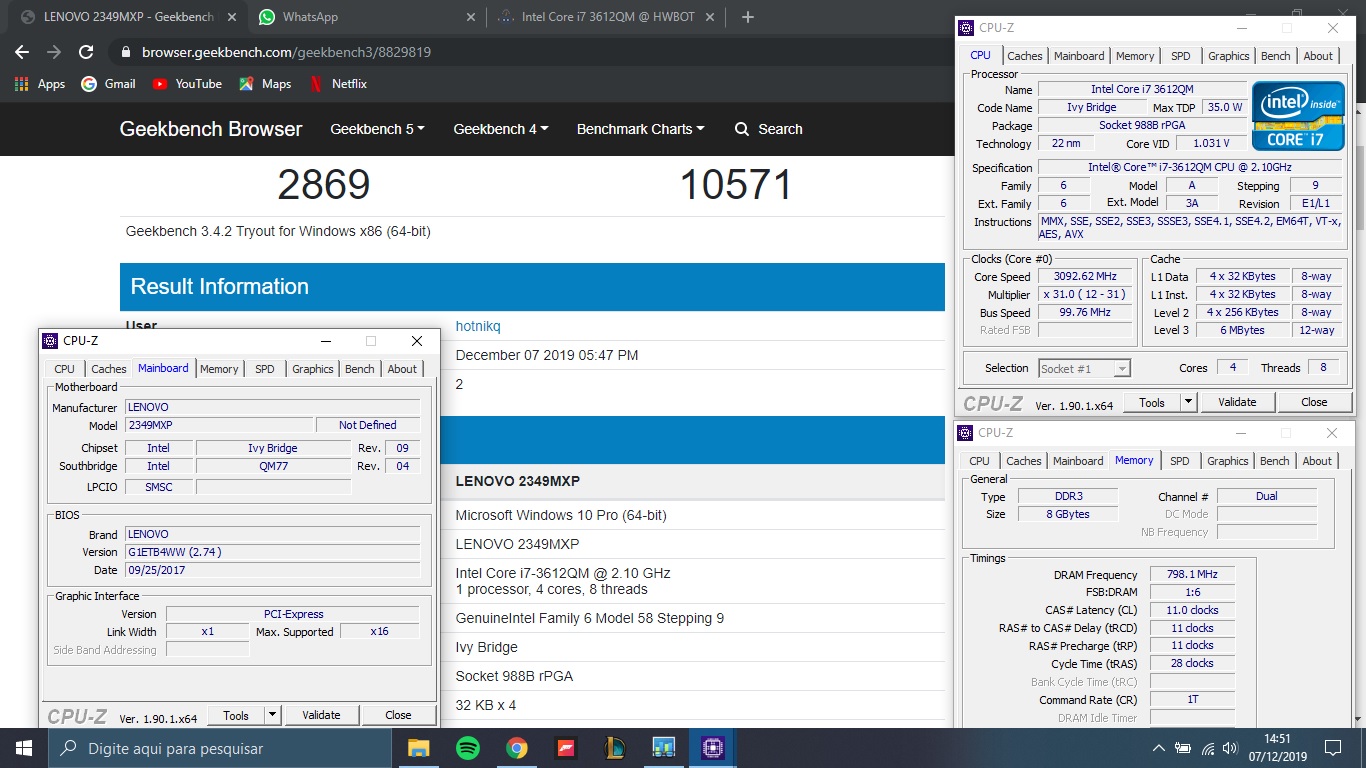The image size is (1366, 768).
Task: Click Validate in CPU-Z Mainboard window
Action: pyautogui.click(x=321, y=715)
